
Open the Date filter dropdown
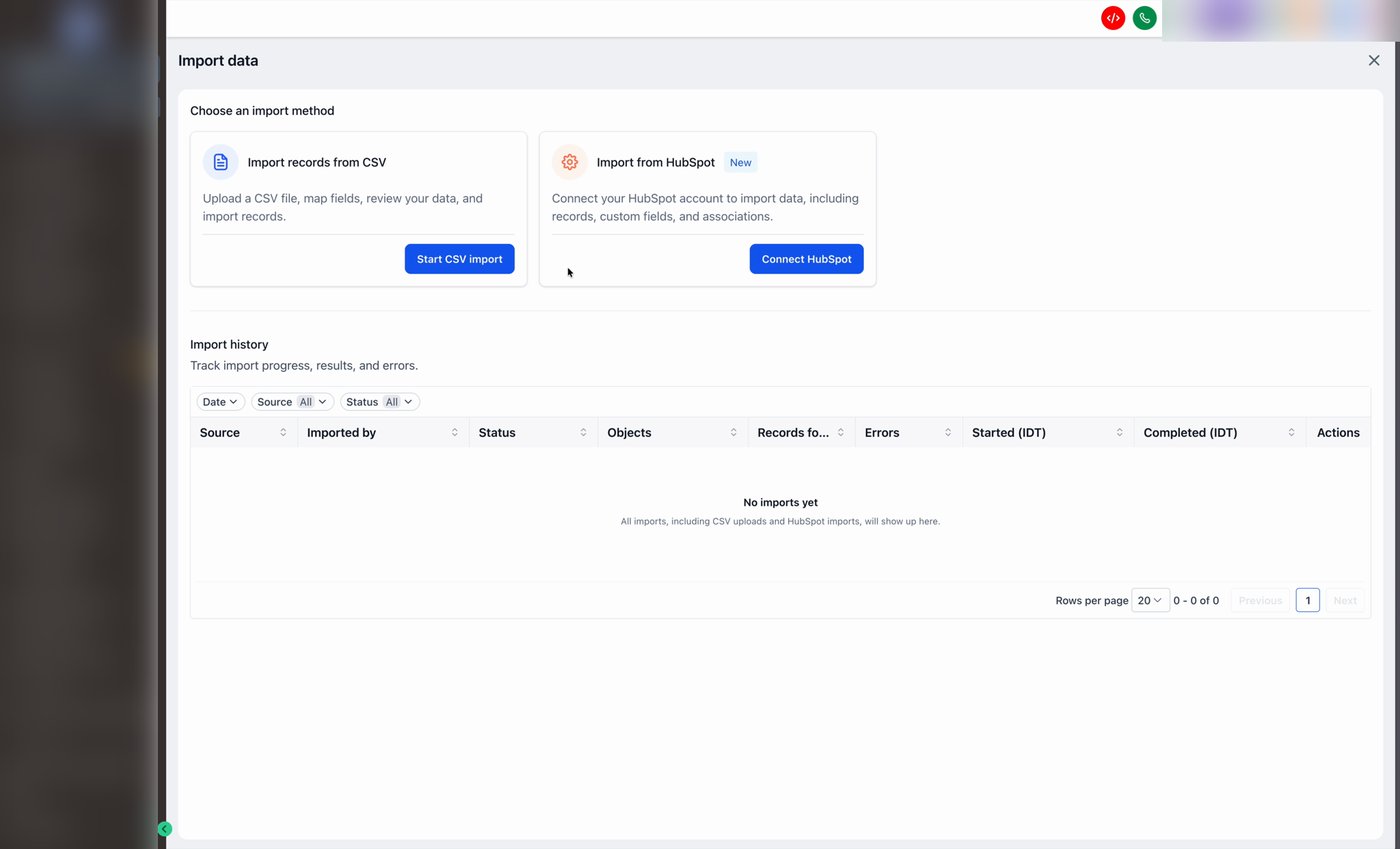pyautogui.click(x=219, y=401)
